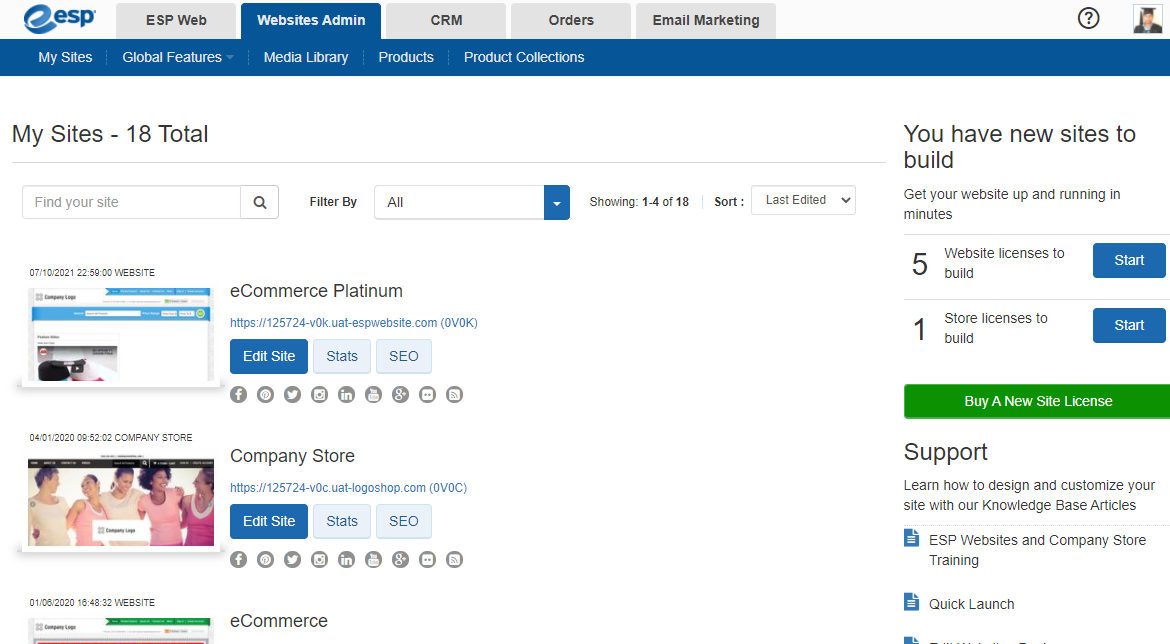Select the Websites Admin tab
1170x644 pixels.
(311, 21)
